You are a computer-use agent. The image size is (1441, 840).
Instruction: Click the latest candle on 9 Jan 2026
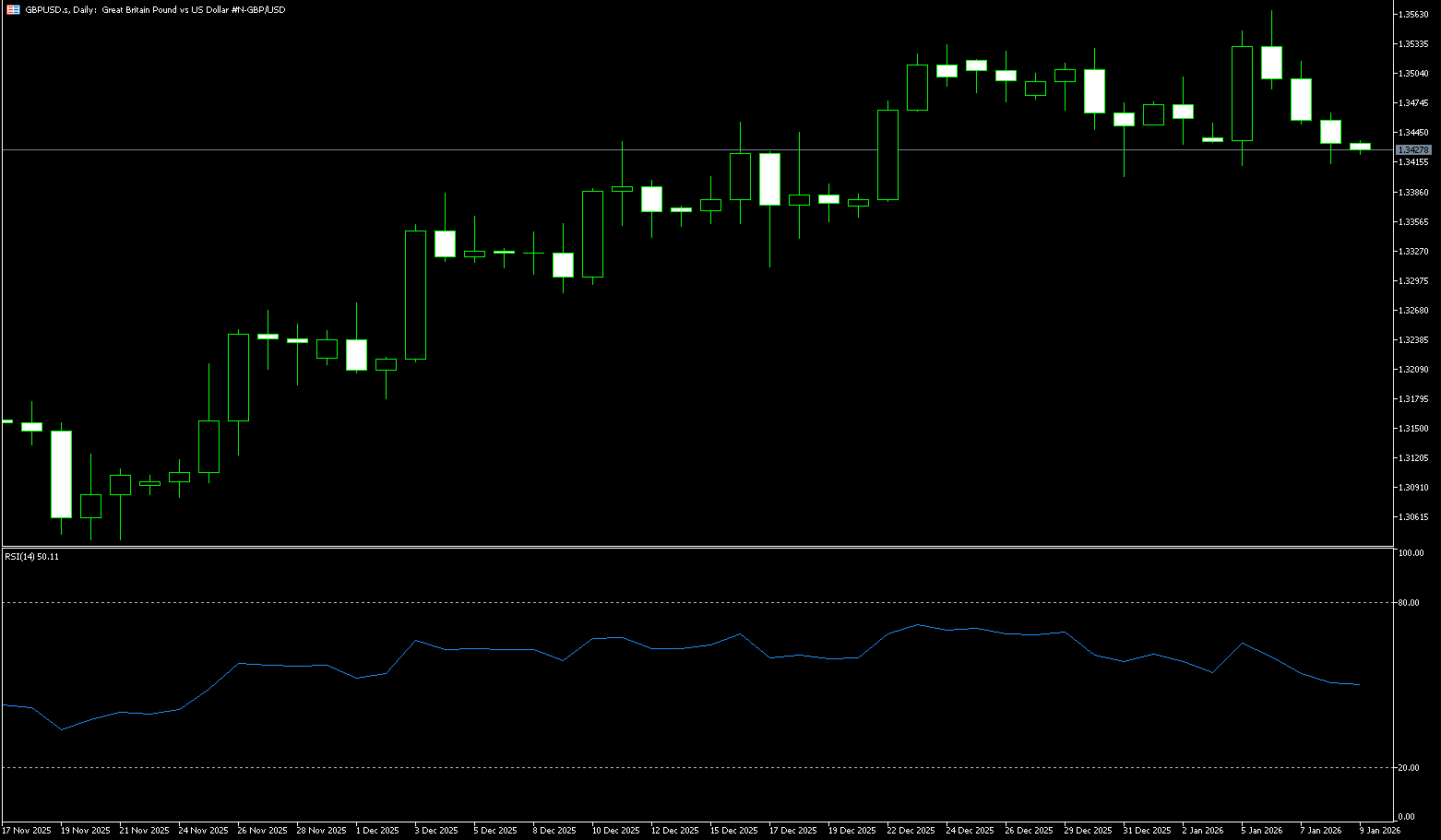(x=1360, y=146)
